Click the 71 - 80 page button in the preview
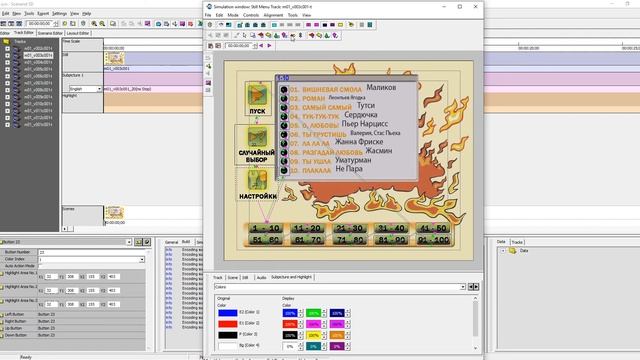The height and width of the screenshot is (360, 640). click(349, 240)
